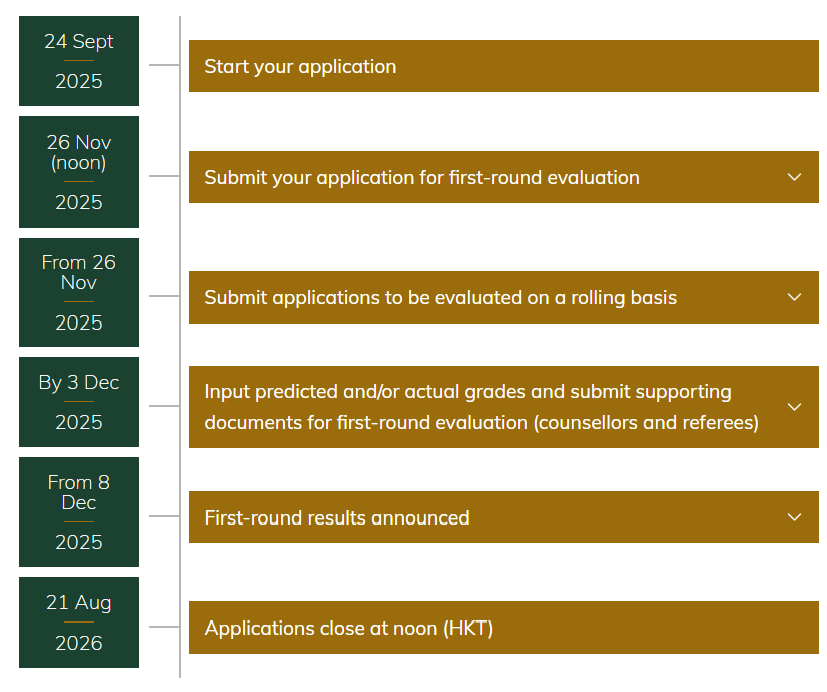The image size is (827, 692).
Task: Click the 24 Sept 2025 date box
Action: tap(79, 61)
